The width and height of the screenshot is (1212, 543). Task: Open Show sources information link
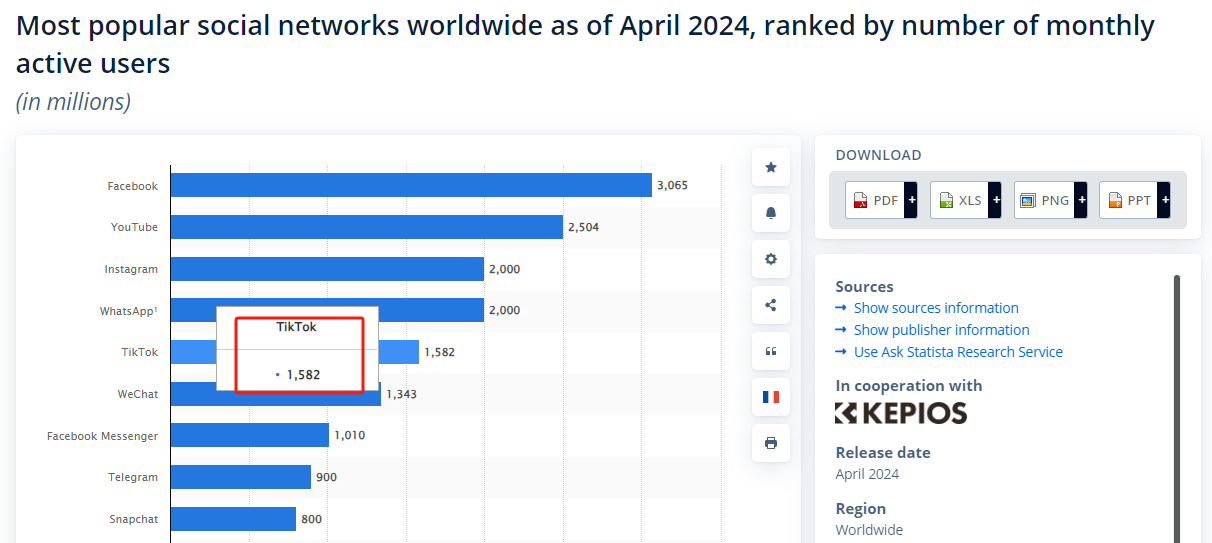click(x=935, y=308)
